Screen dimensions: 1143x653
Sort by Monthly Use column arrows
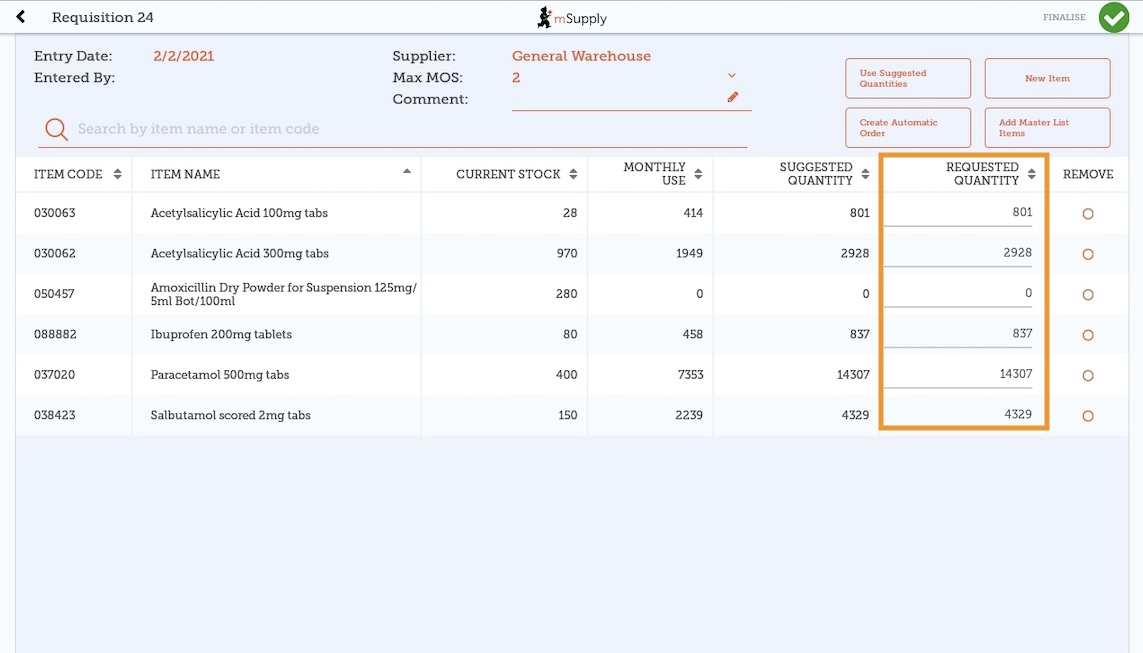tap(698, 174)
